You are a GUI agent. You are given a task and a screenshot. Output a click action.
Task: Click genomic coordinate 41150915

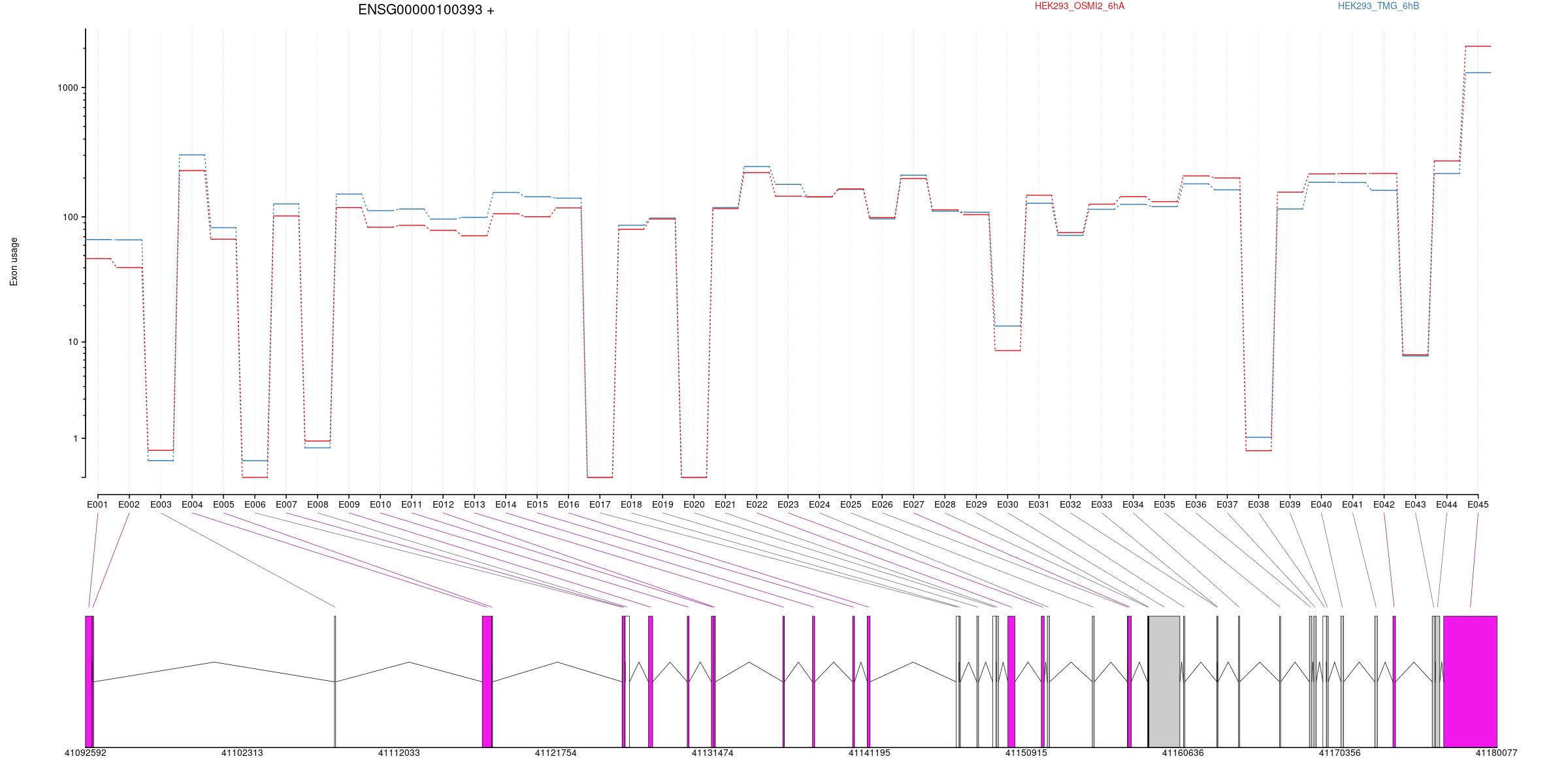tap(1026, 753)
